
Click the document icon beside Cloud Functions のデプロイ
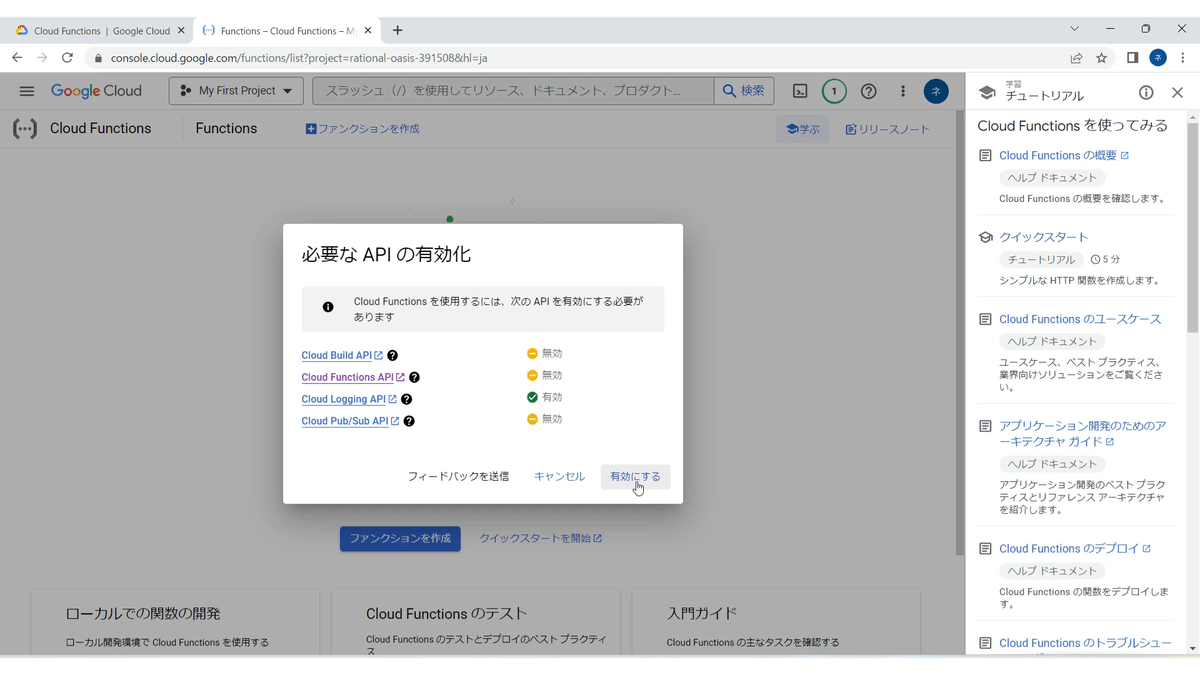(985, 549)
